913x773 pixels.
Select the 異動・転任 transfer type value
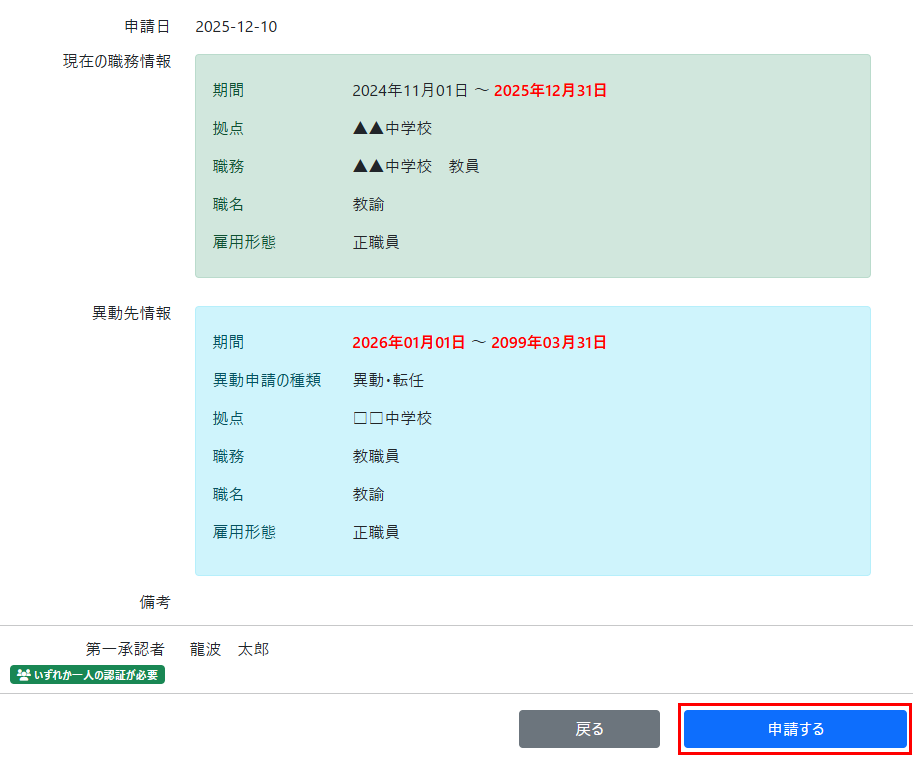(388, 380)
